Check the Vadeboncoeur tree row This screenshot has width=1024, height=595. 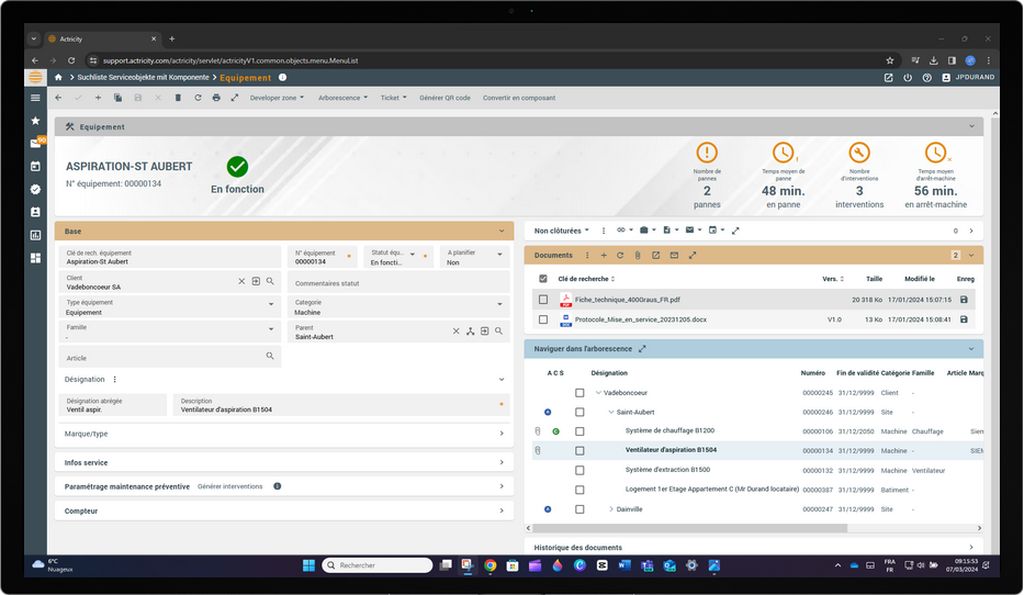click(x=579, y=393)
